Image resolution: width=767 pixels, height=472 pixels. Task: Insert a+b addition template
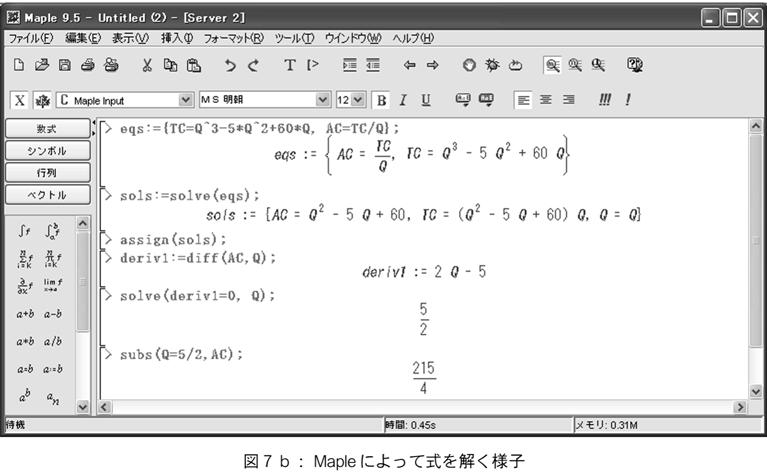point(25,314)
